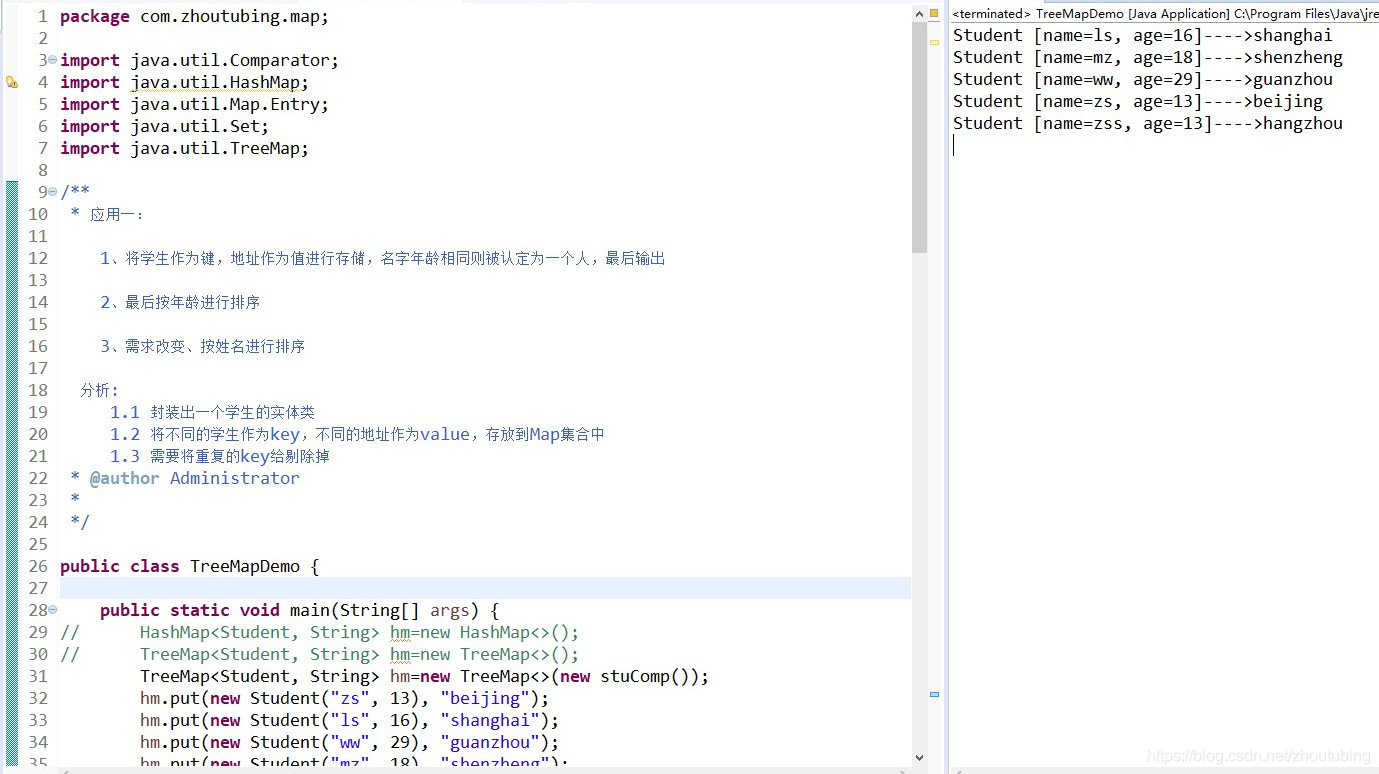This screenshot has height=774, width=1379.
Task: Select console line ending with guanzhou
Action: [1142, 80]
